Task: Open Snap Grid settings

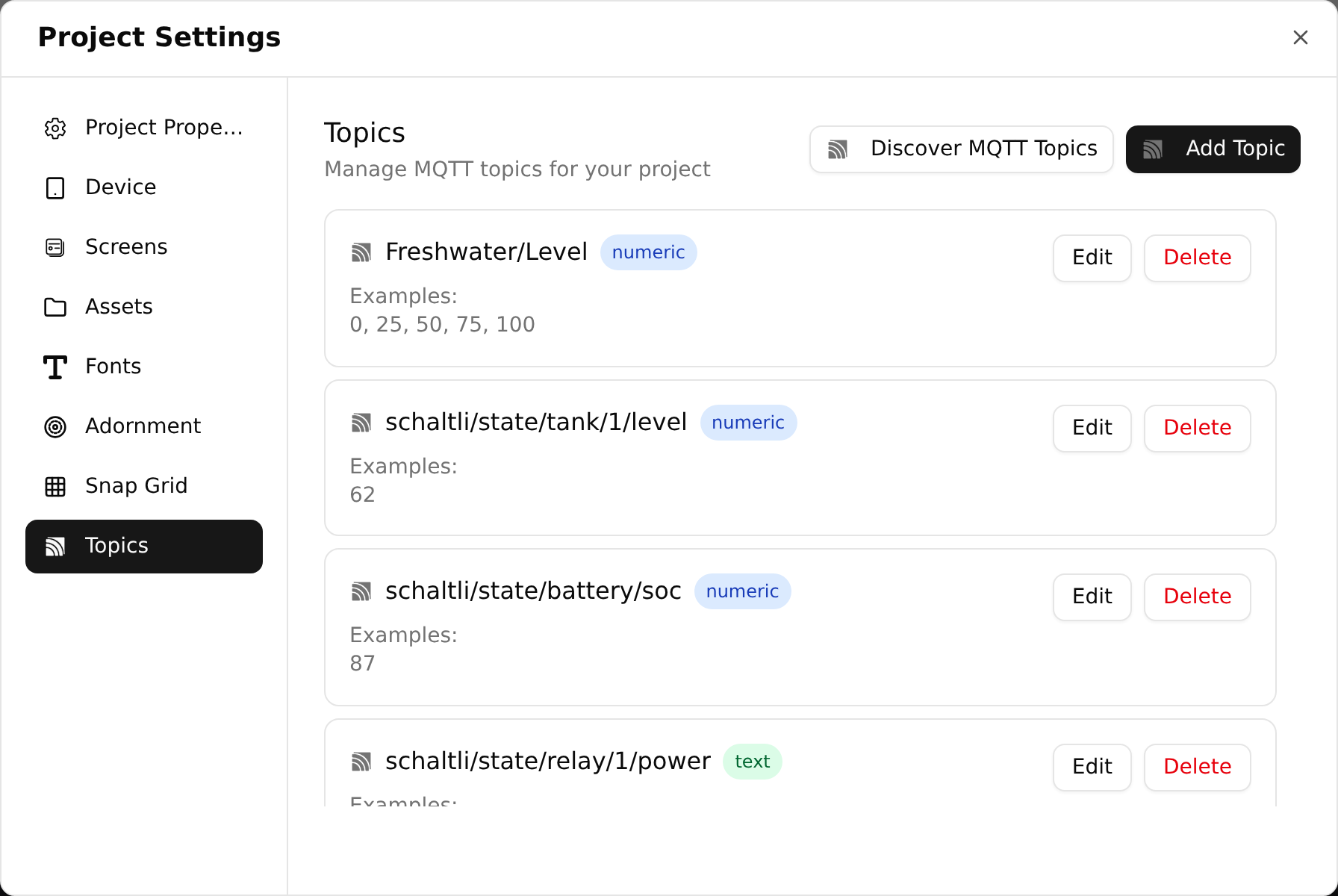Action: pos(144,487)
